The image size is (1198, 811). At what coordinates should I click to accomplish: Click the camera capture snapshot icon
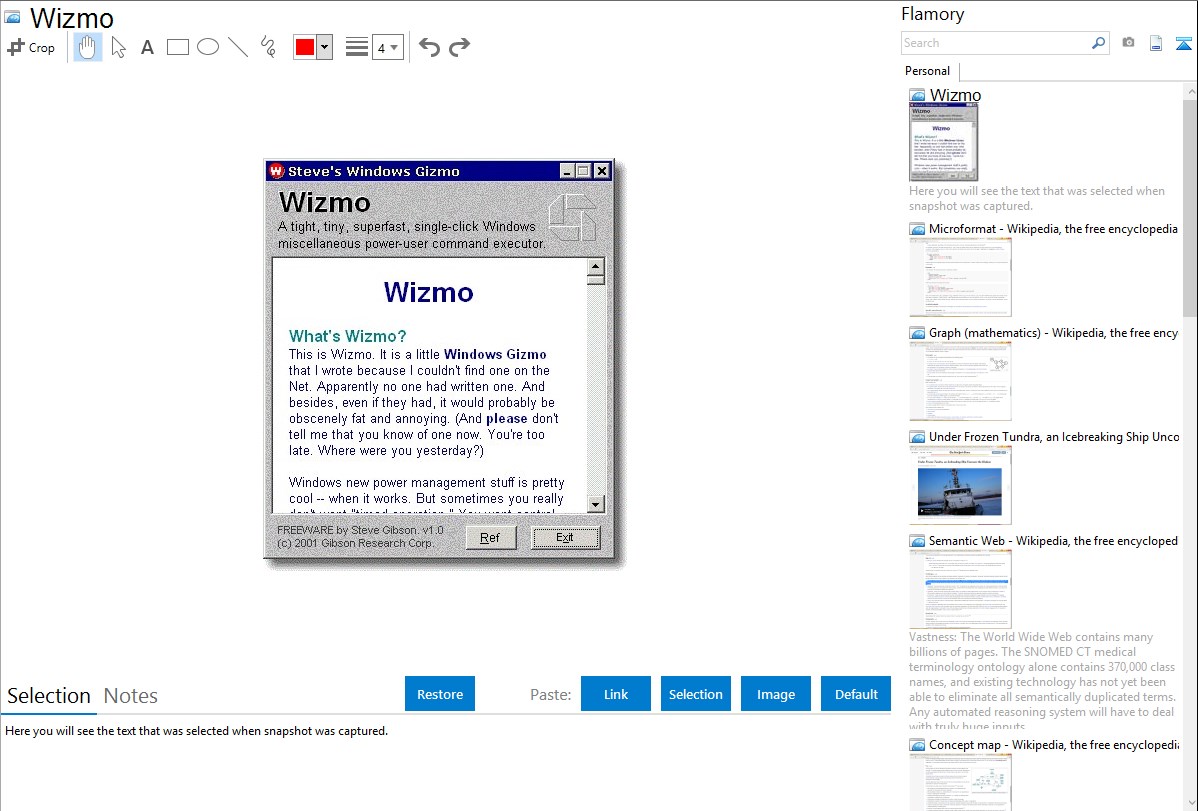[x=1128, y=43]
